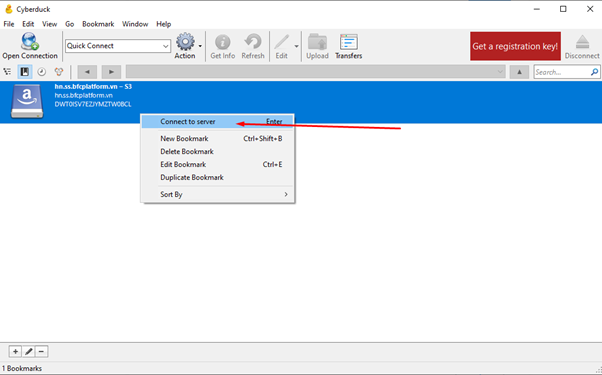Screen dimensions: 602x375
Task: Click the Cyberduck duck title icon
Action: [x=8, y=9]
